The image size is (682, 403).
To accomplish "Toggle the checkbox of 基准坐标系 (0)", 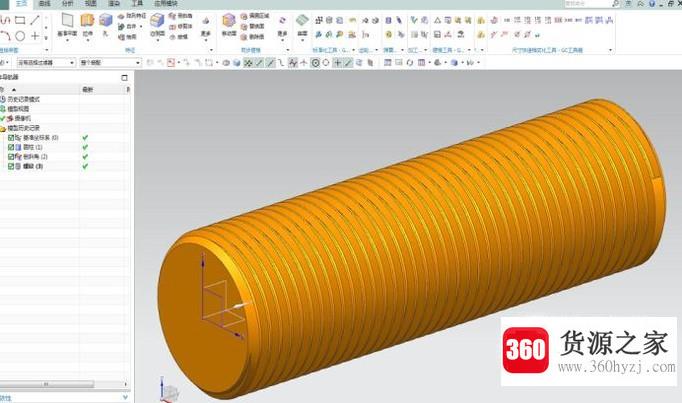I will pos(11,137).
